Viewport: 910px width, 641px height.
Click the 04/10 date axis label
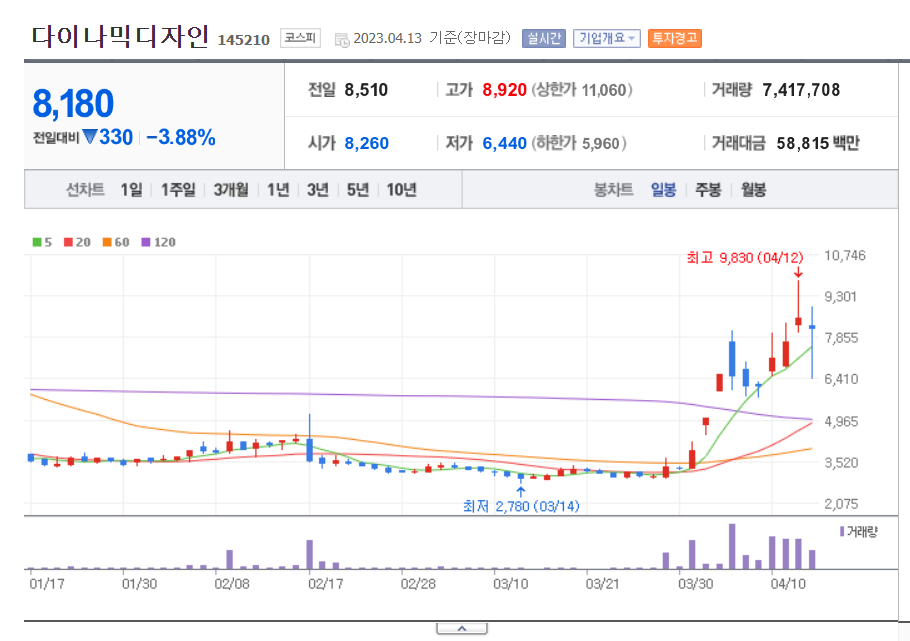(x=788, y=584)
